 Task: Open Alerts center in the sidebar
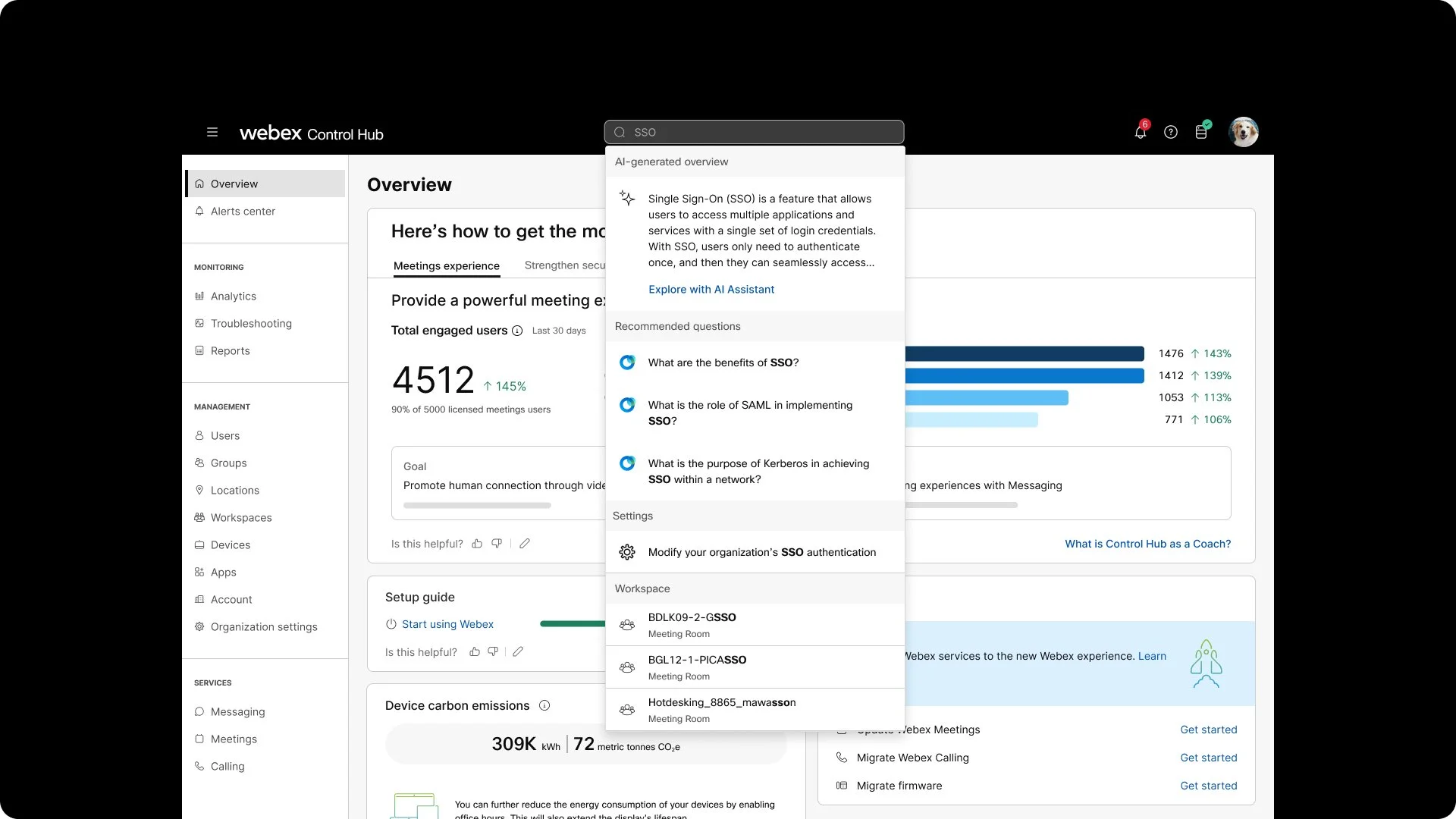click(265, 211)
